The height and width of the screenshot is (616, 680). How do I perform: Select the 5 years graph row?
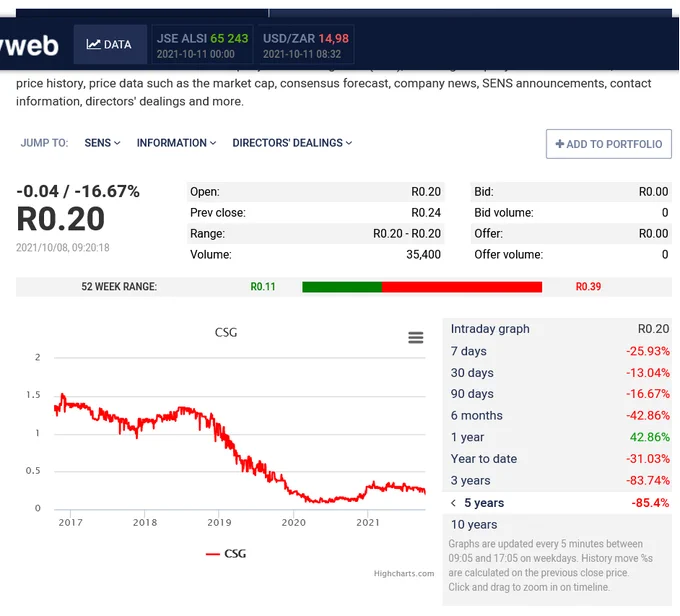coord(557,503)
